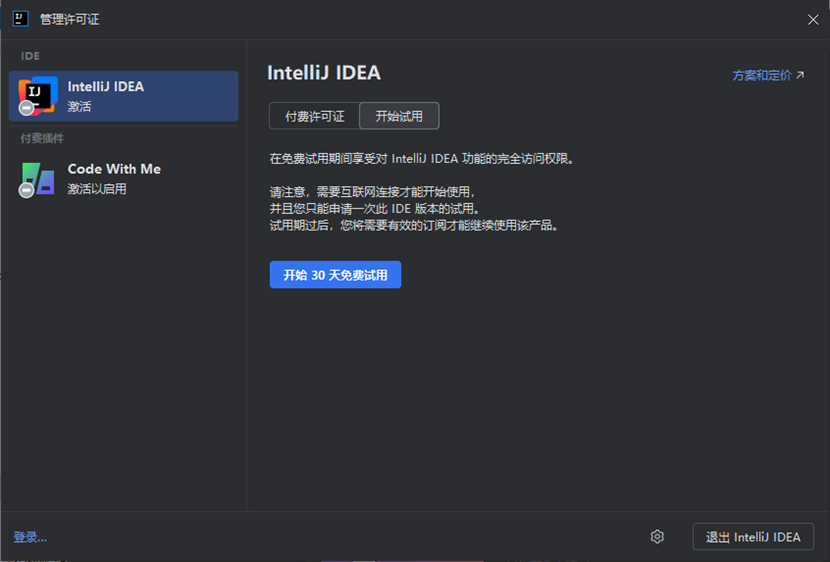Select Code With Me plugin entry
The height and width of the screenshot is (562, 830).
click(123, 179)
